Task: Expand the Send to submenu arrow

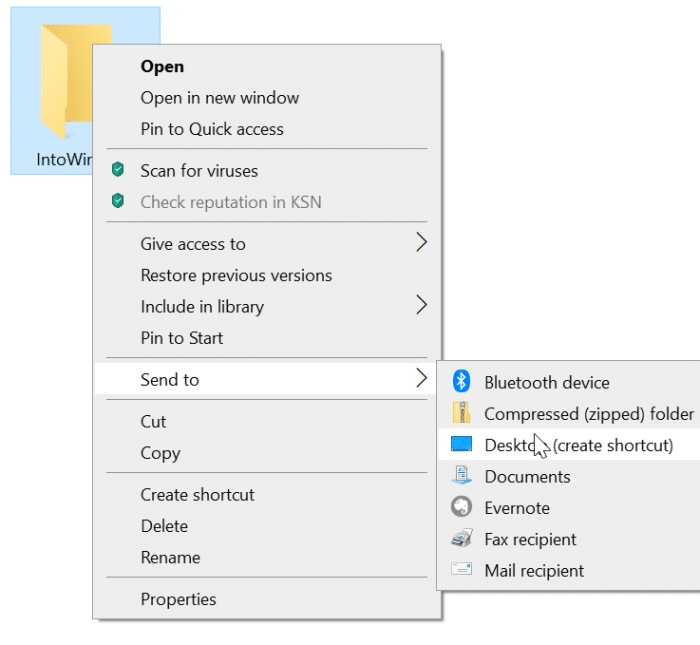Action: pos(421,378)
